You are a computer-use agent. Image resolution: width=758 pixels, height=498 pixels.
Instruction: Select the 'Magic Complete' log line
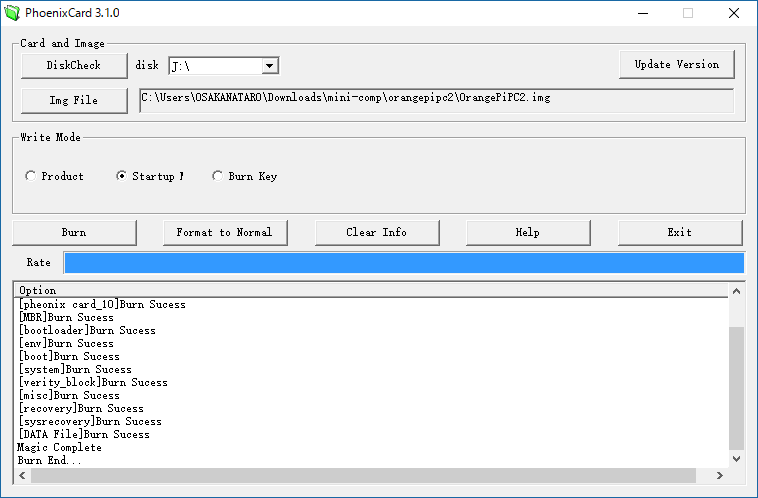pyautogui.click(x=59, y=448)
